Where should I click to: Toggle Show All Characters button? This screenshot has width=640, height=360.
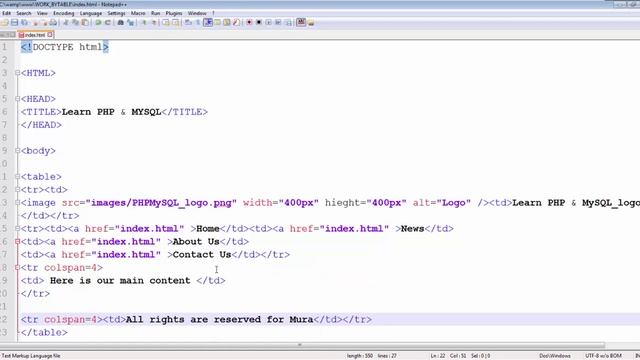click(198, 22)
